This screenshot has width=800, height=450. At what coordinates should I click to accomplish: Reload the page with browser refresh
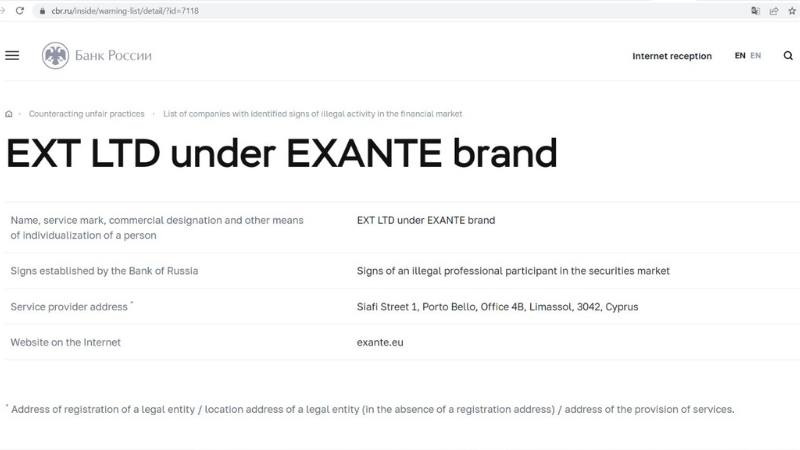pyautogui.click(x=19, y=10)
